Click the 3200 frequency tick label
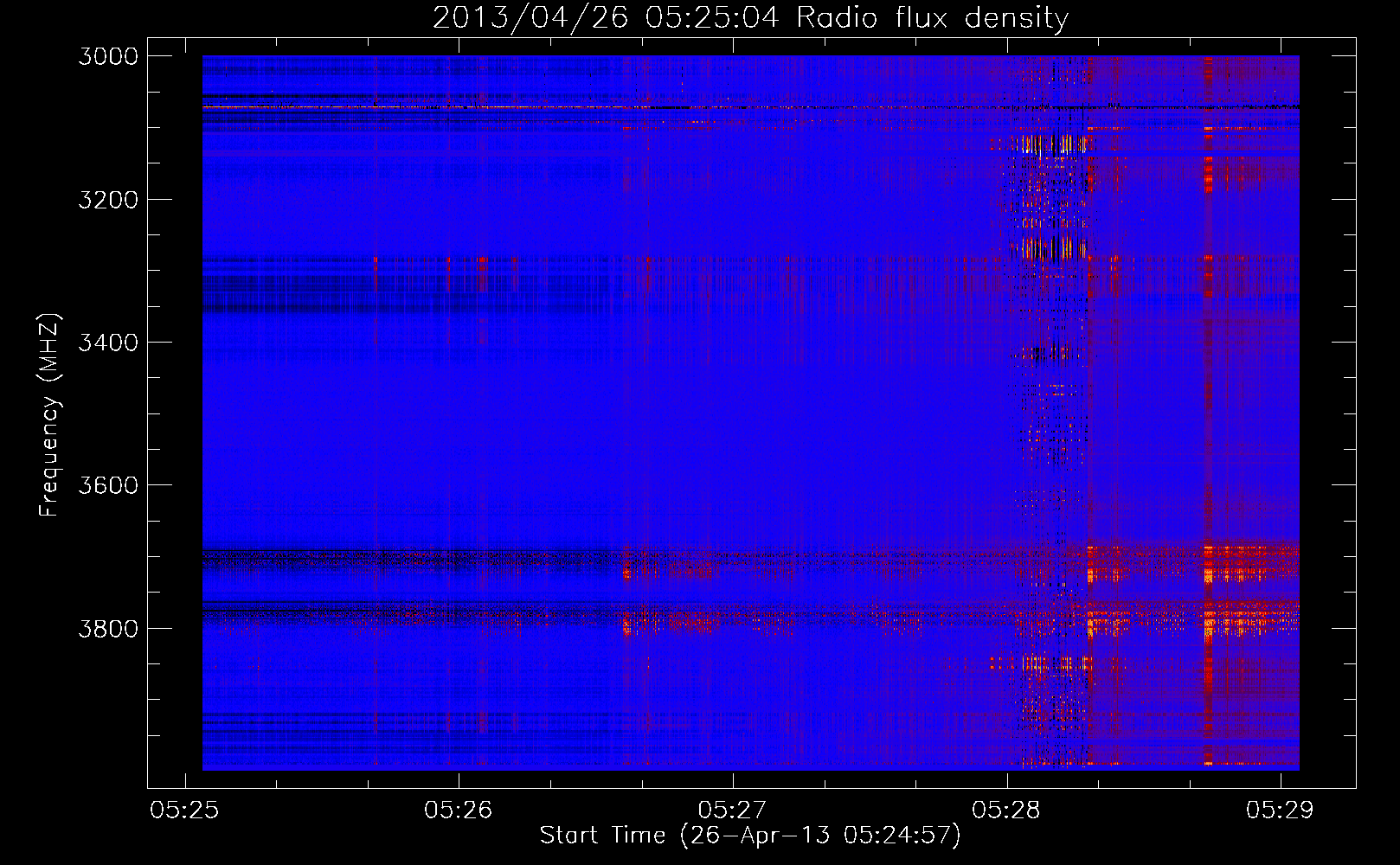Screen dimensions: 1400x865 click(108, 200)
